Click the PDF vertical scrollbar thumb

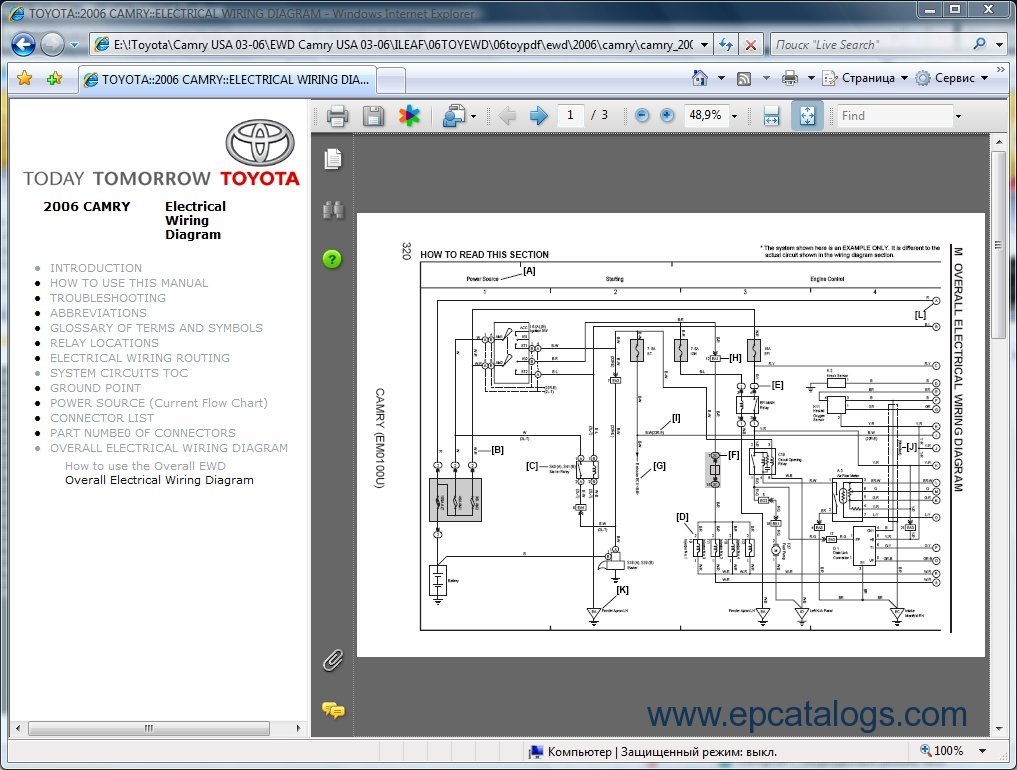998,245
